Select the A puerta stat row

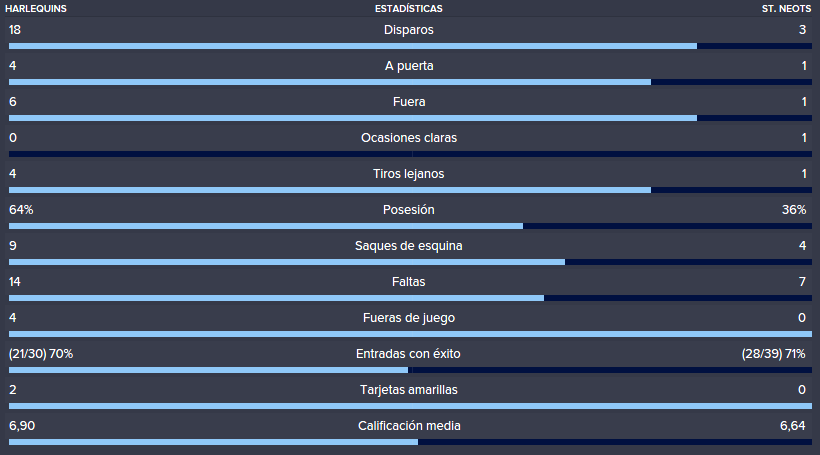pyautogui.click(x=410, y=70)
